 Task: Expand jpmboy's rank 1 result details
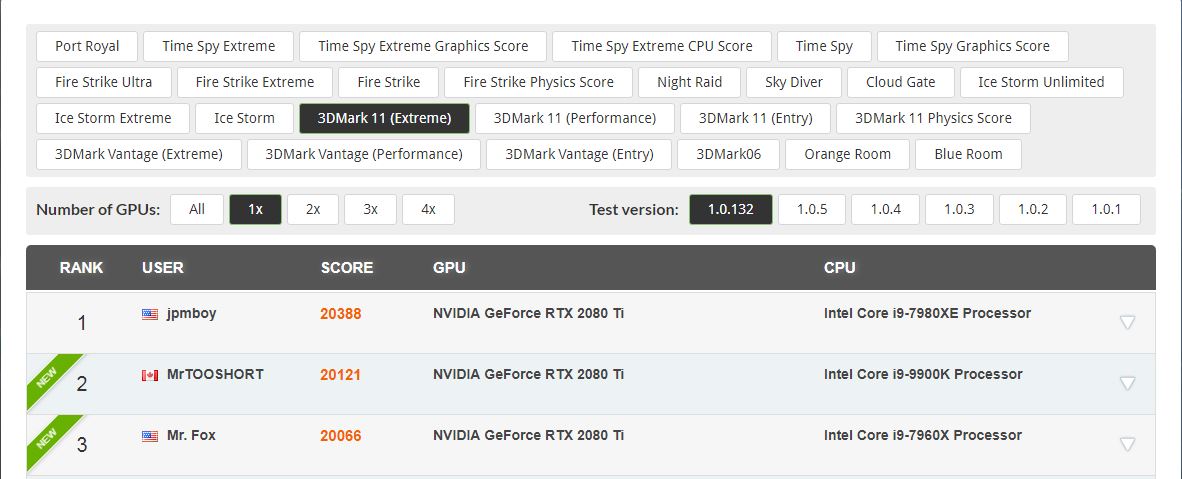pos(1127,322)
